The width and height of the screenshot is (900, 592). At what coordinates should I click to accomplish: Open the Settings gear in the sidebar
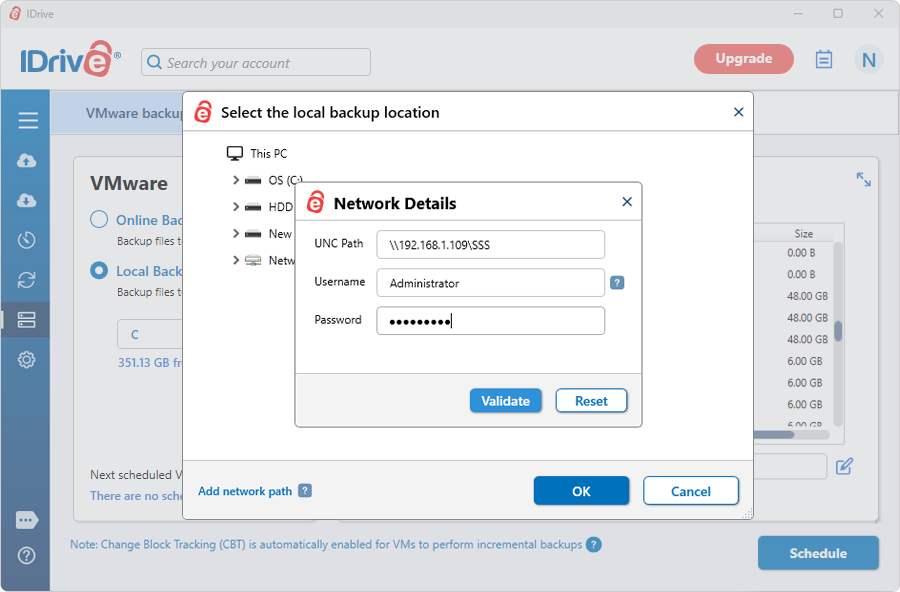(x=27, y=360)
